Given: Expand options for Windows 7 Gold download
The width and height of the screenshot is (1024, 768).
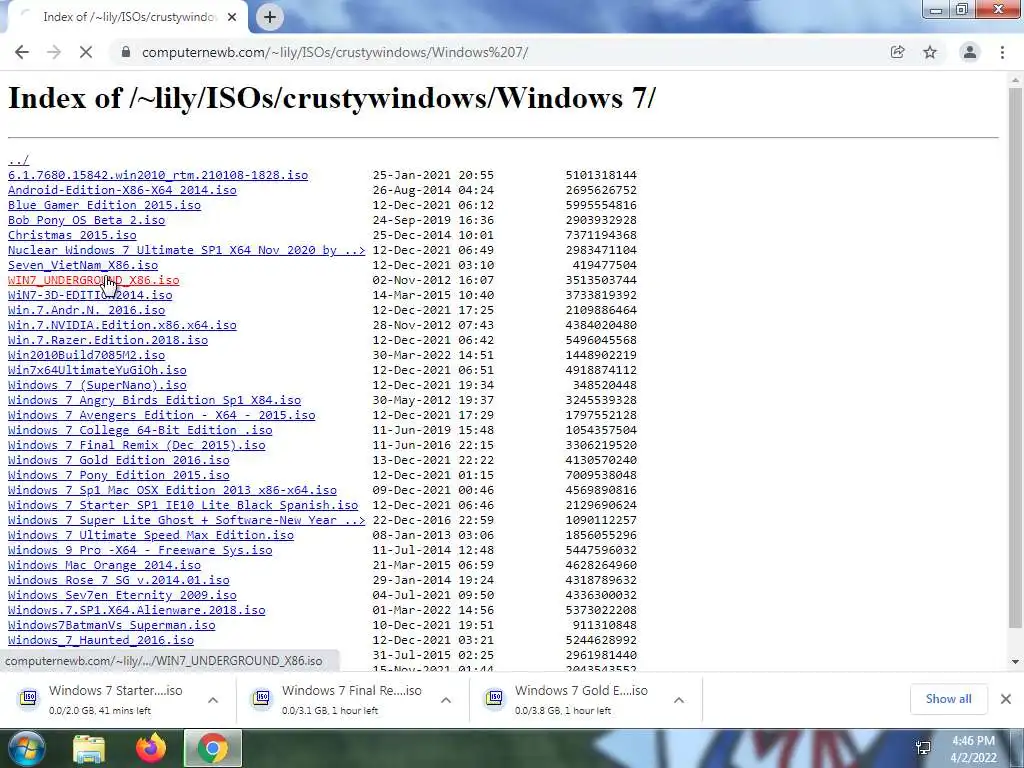Looking at the screenshot, I should (679, 700).
